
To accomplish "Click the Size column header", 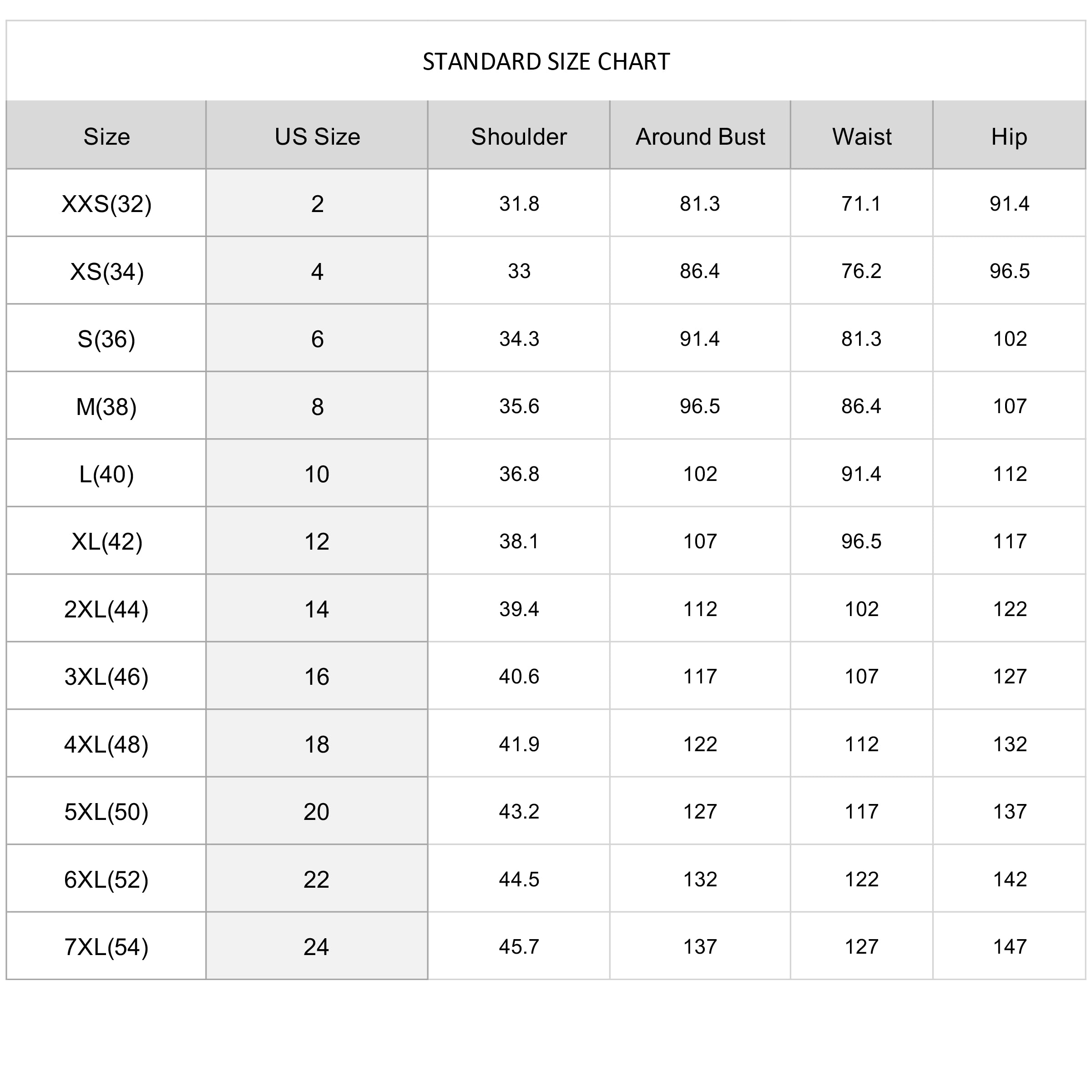I will pos(106,137).
